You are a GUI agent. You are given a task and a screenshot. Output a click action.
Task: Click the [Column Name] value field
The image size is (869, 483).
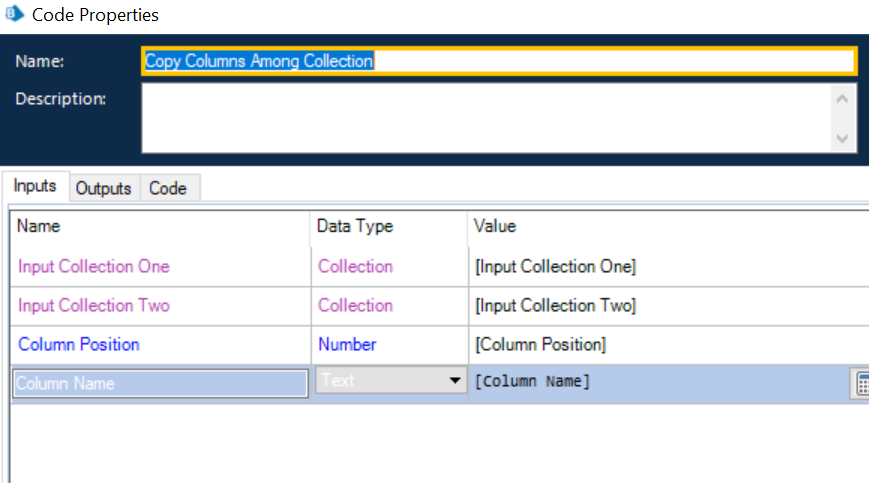660,382
